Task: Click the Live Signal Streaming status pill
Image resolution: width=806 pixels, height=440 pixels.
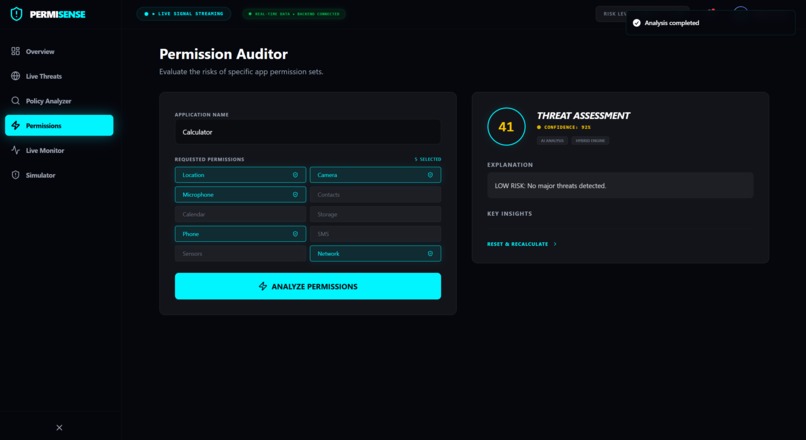Action: pos(184,14)
